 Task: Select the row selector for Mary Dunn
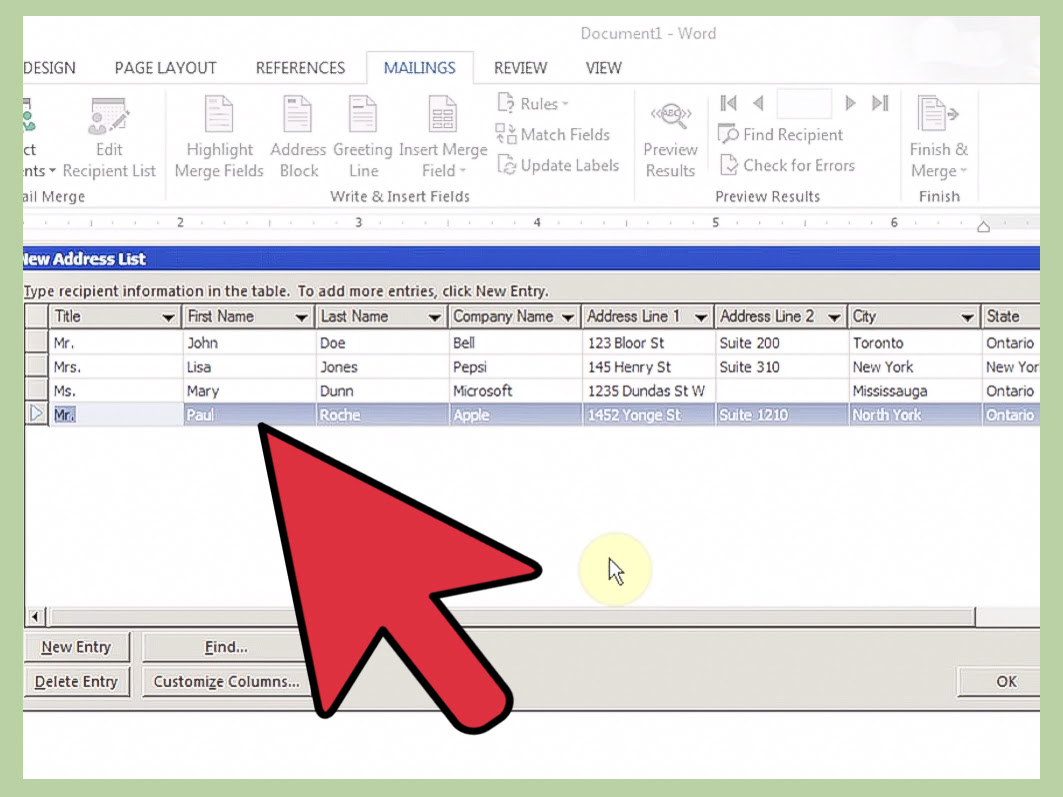coord(36,390)
